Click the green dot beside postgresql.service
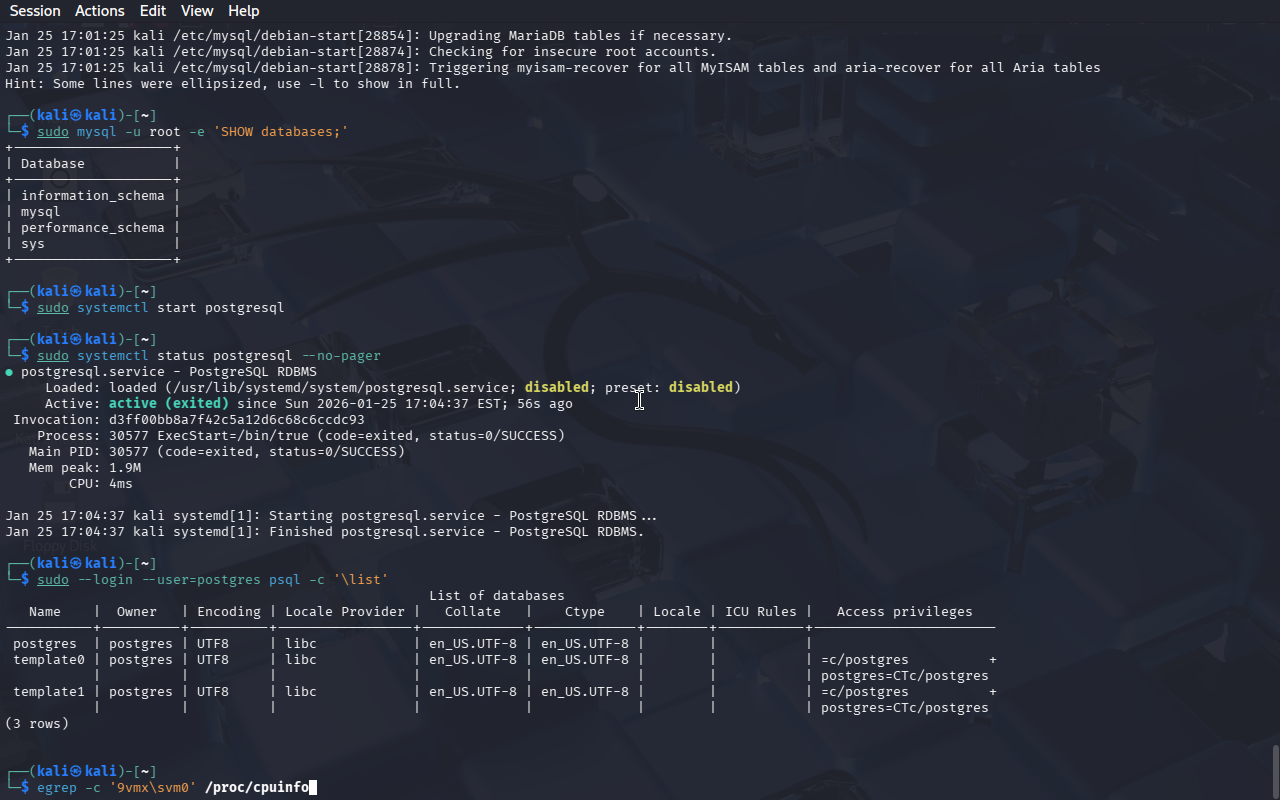Viewport: 1280px width, 800px height. click(x=9, y=372)
